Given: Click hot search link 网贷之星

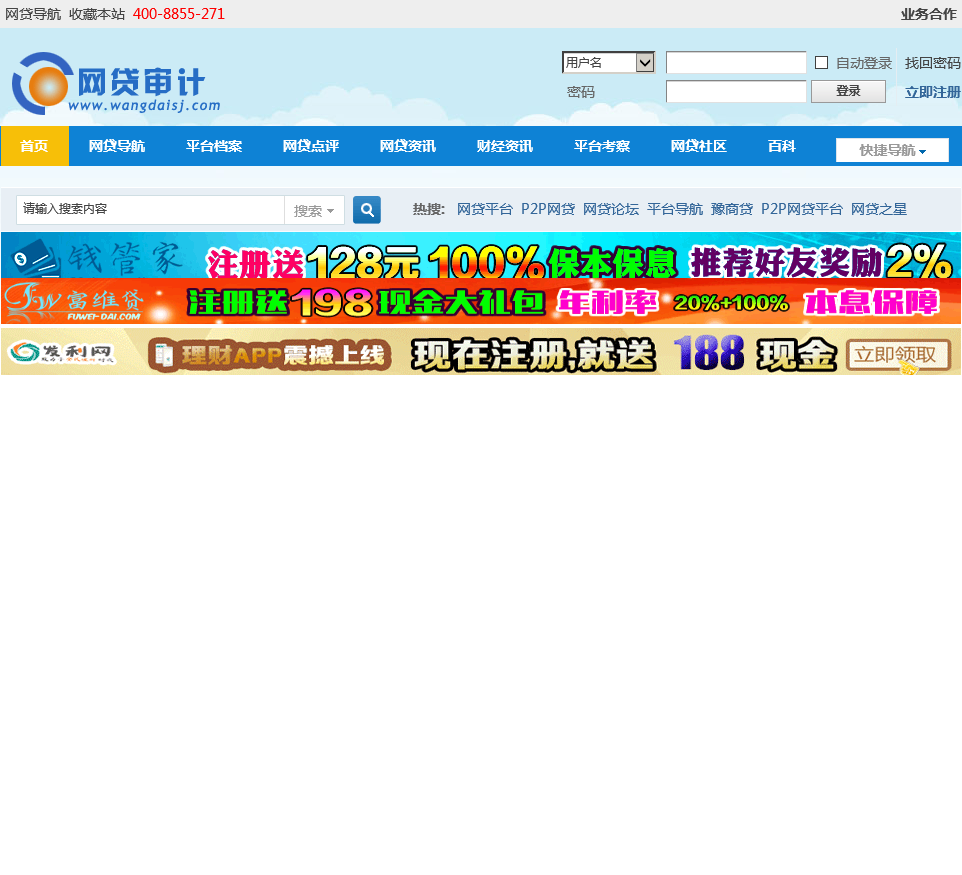Looking at the screenshot, I should coord(879,209).
